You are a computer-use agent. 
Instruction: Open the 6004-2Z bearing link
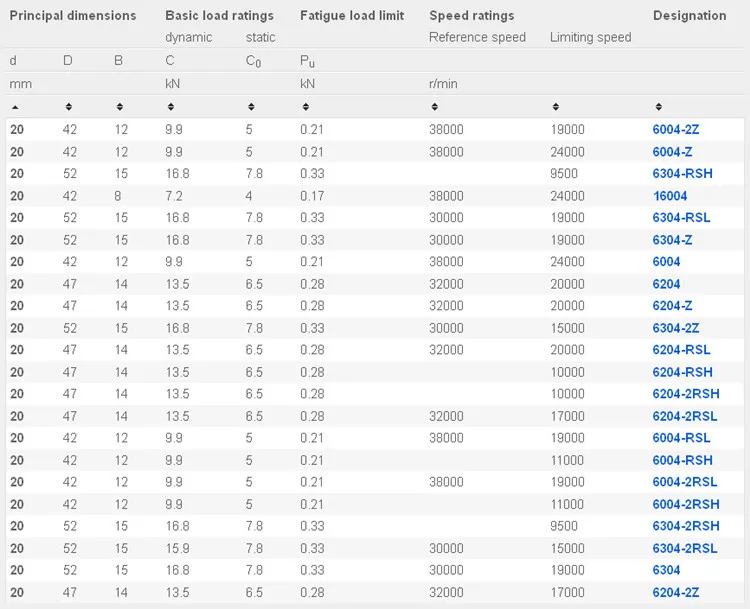[675, 130]
